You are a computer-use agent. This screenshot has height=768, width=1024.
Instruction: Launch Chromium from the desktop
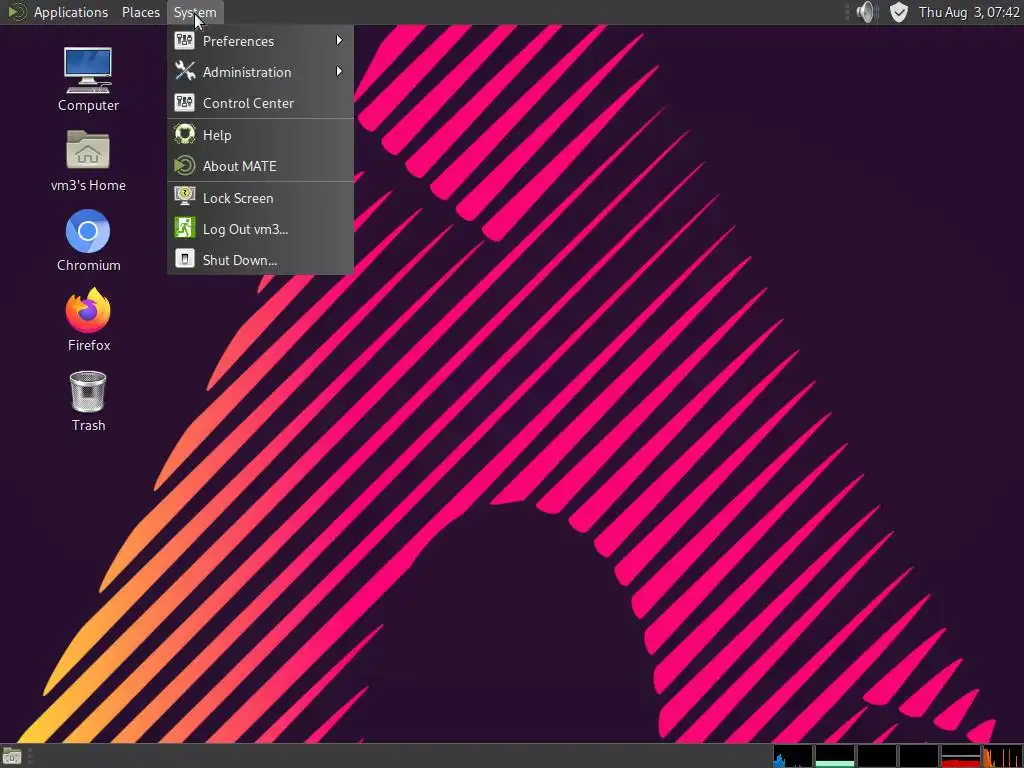point(88,231)
